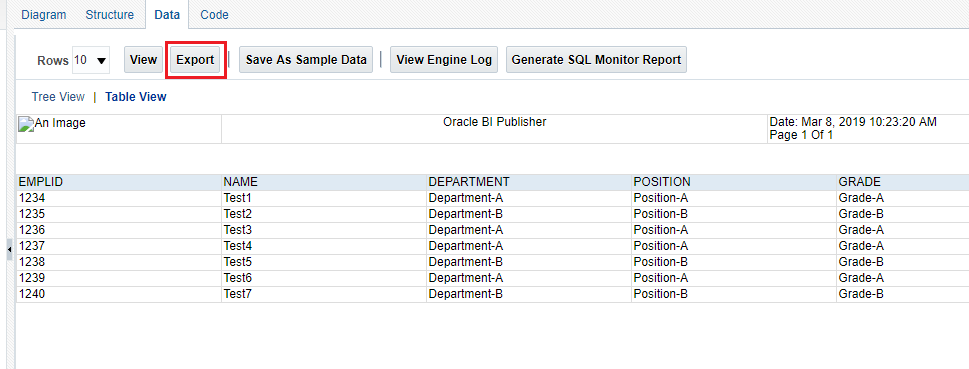The height and width of the screenshot is (369, 969).
Task: Select employee ID 1236 cell
Action: (119, 231)
